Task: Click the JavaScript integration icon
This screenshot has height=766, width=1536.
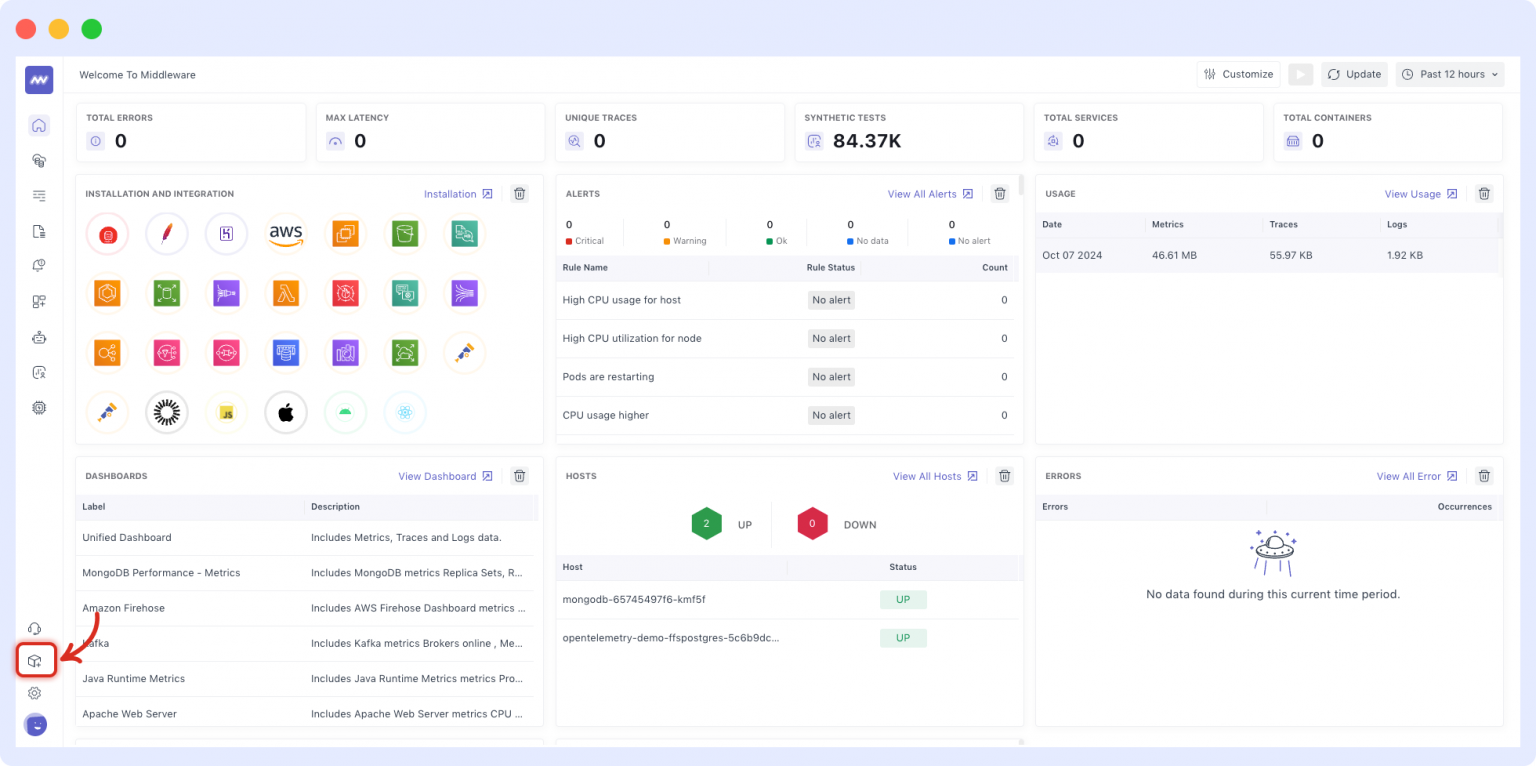Action: point(226,412)
